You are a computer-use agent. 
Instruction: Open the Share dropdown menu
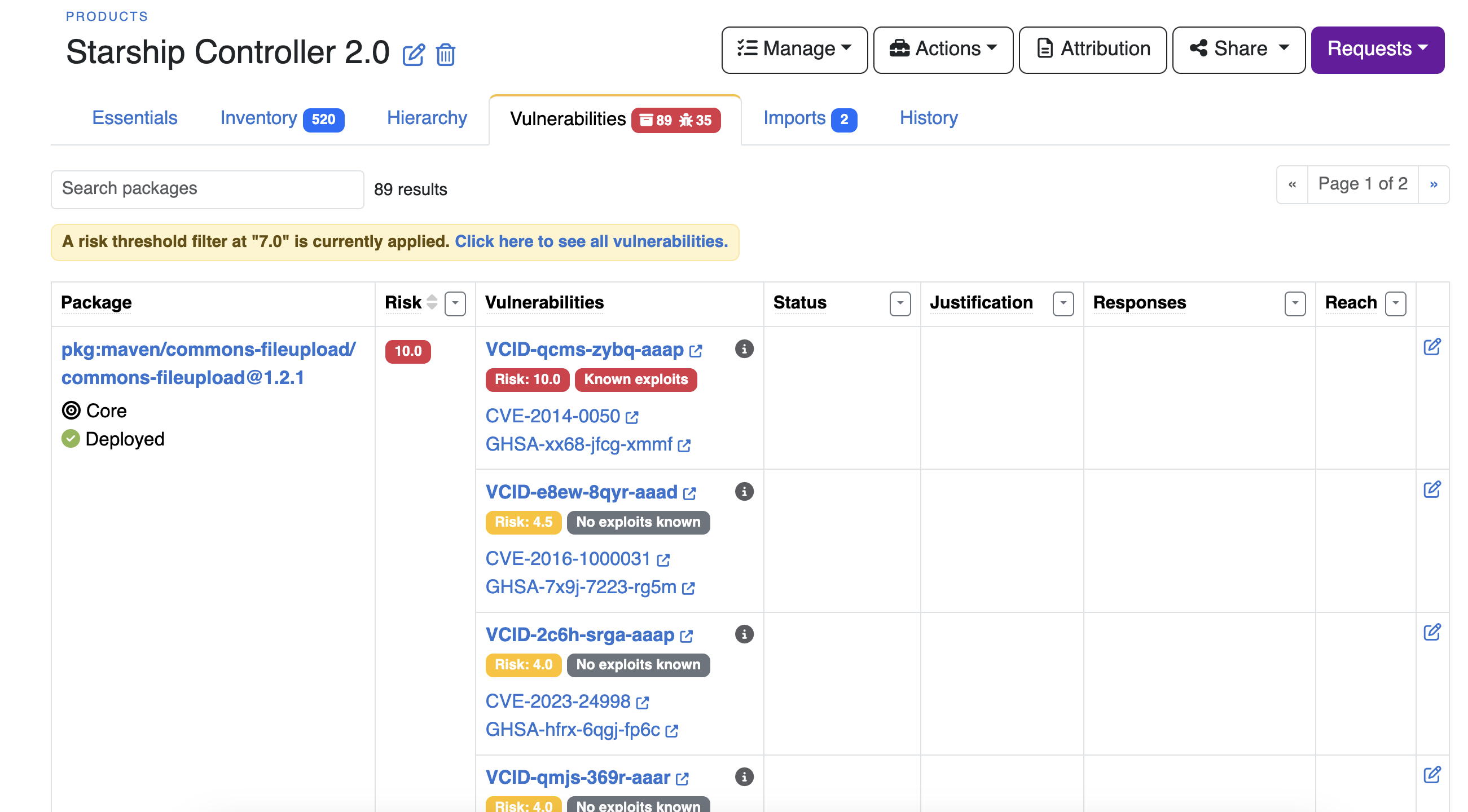1238,50
